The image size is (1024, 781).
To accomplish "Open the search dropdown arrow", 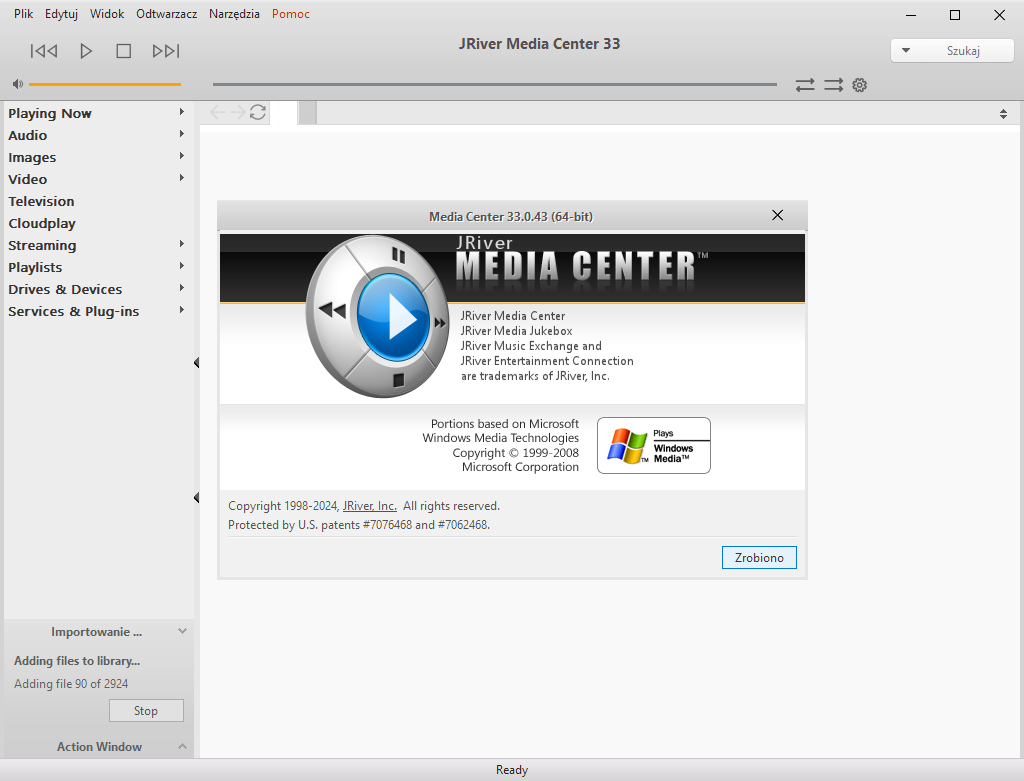I will pos(906,50).
